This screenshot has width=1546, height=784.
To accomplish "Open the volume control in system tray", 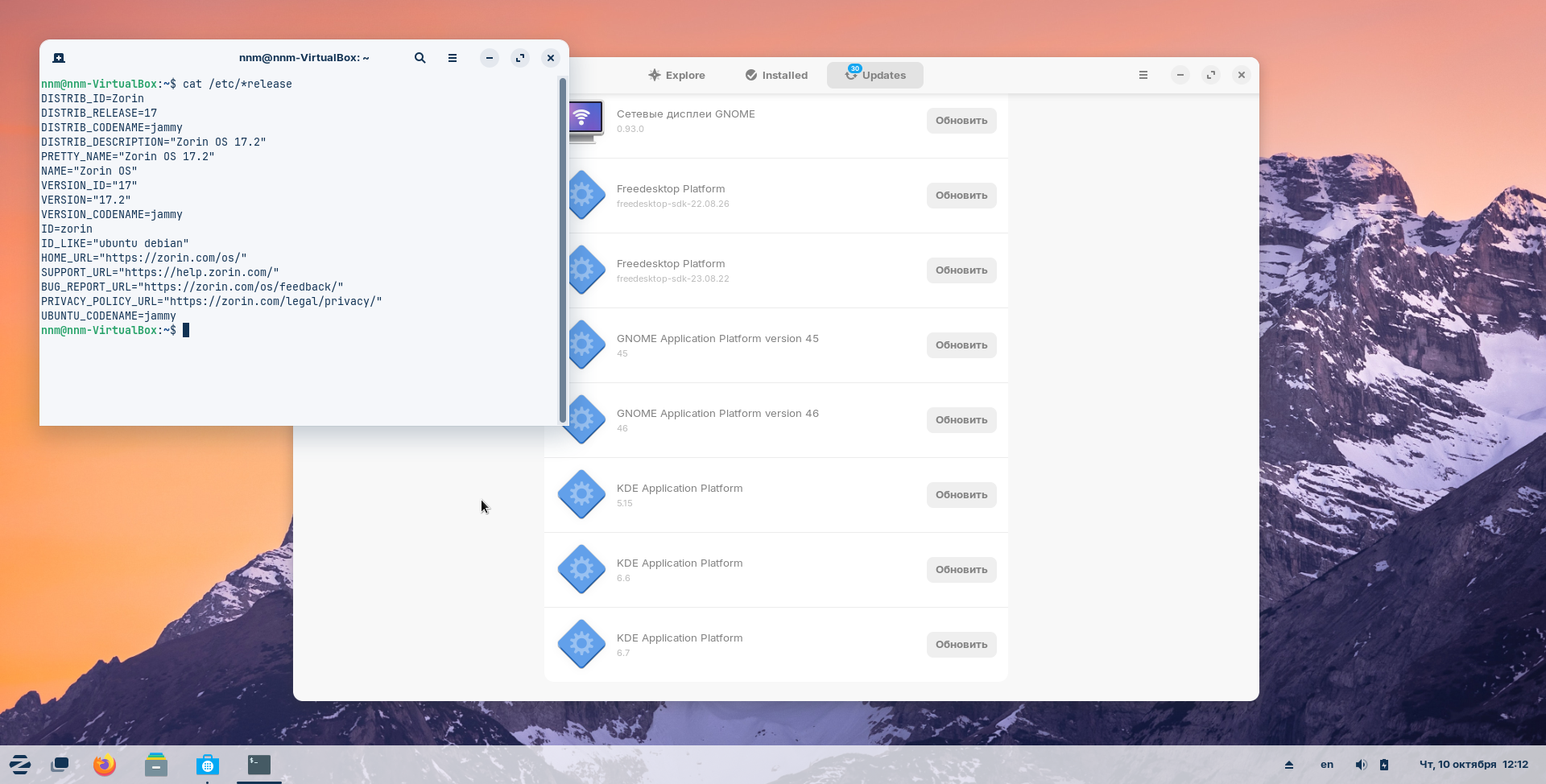I will tap(1361, 765).
